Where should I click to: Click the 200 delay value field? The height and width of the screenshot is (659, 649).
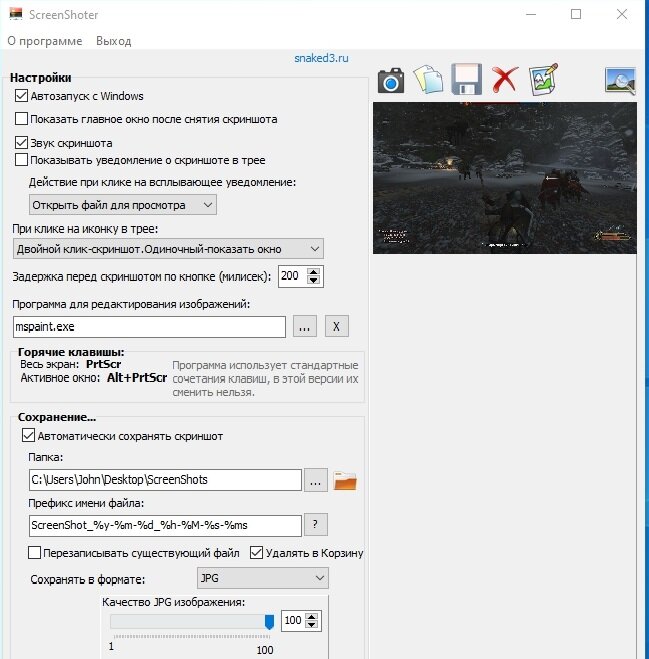(292, 276)
